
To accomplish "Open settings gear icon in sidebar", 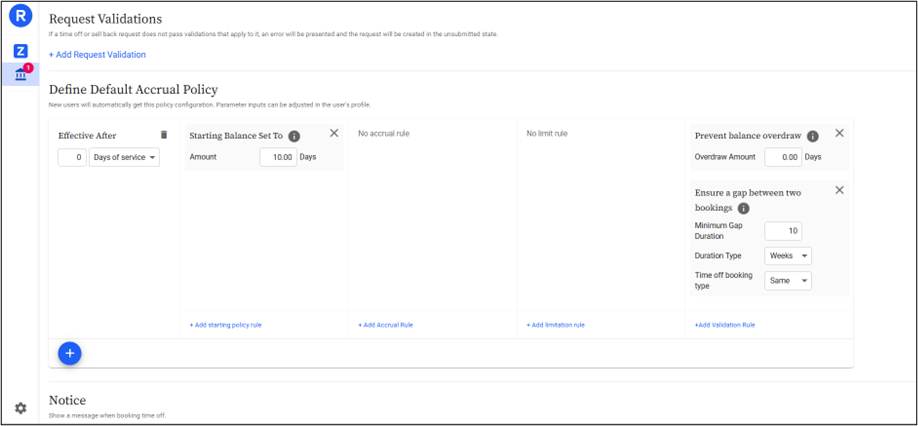I will pyautogui.click(x=20, y=408).
